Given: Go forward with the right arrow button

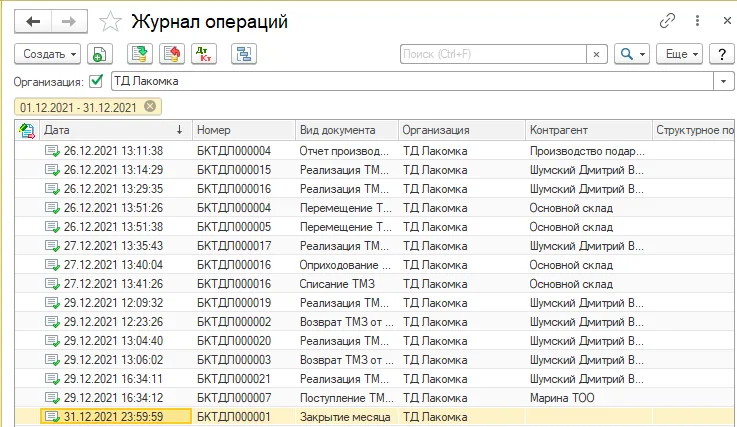Looking at the screenshot, I should click(x=69, y=22).
